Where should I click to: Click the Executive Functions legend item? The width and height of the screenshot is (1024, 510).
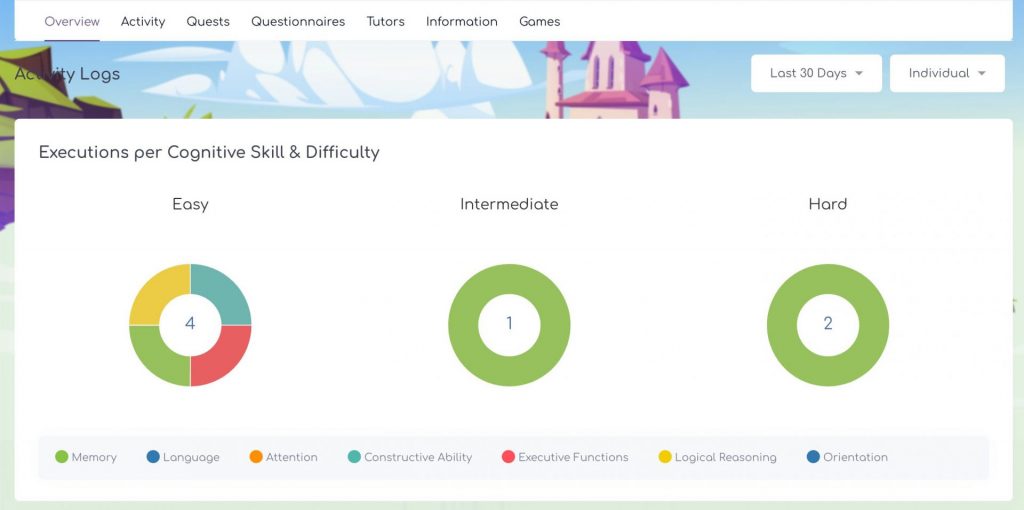[565, 457]
